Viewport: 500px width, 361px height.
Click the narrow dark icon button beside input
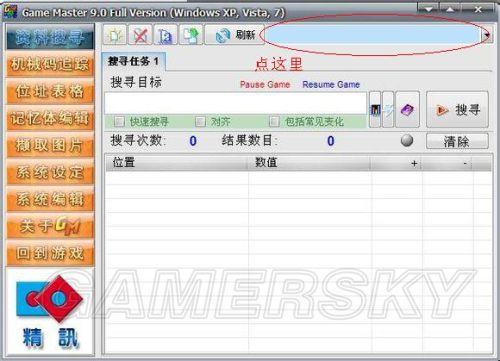[375, 110]
